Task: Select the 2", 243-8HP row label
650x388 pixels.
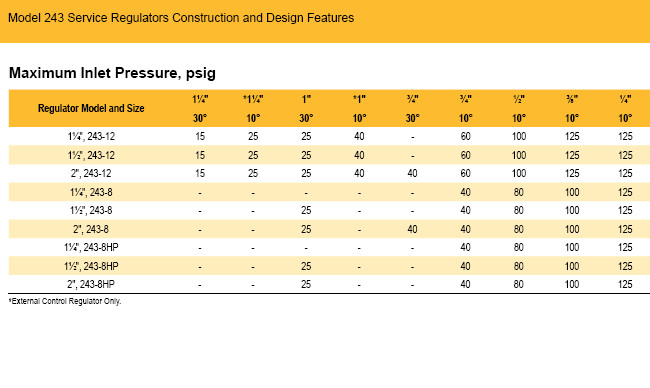Action: click(91, 284)
